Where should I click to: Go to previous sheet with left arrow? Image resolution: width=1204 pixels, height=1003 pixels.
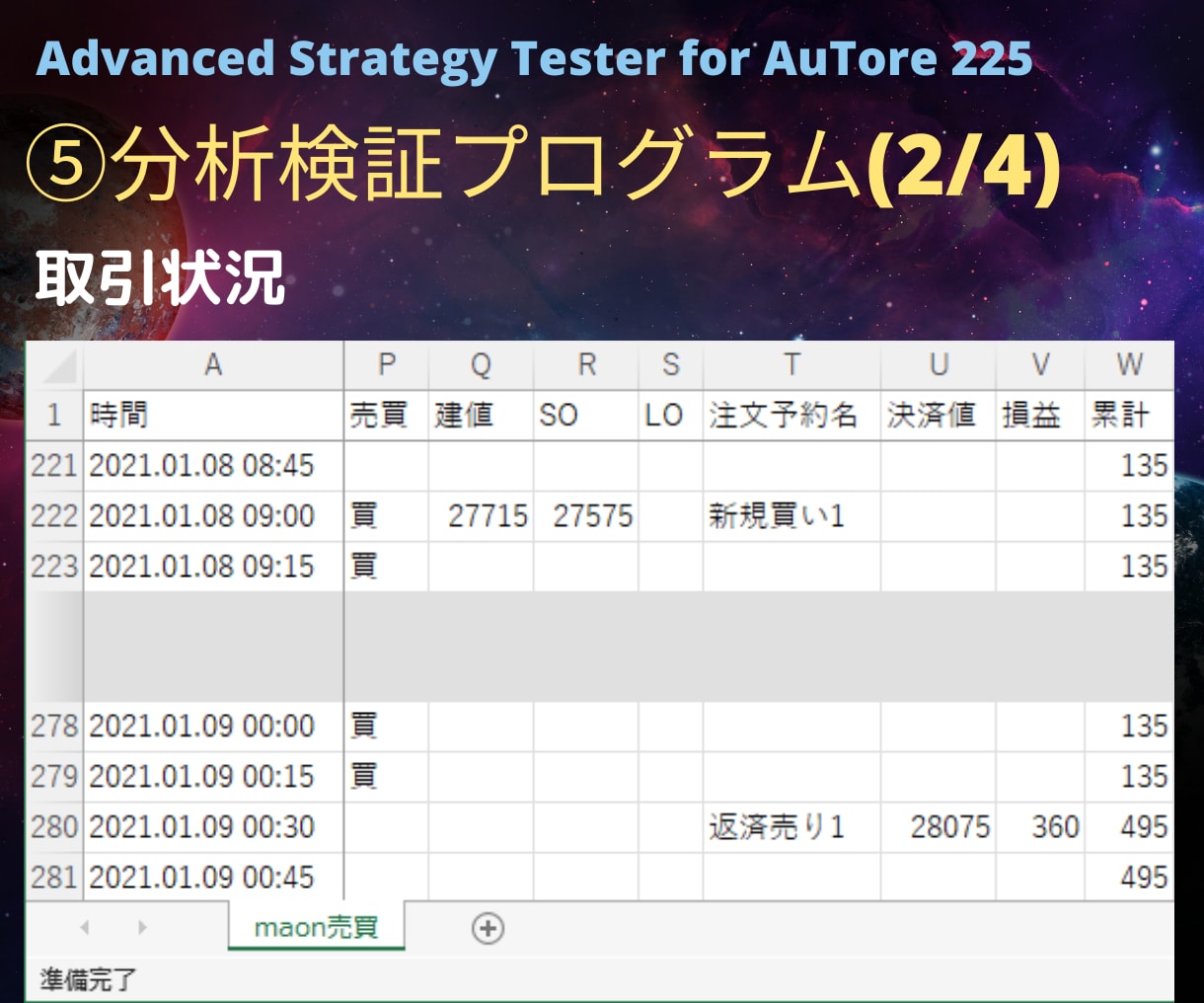tap(85, 928)
